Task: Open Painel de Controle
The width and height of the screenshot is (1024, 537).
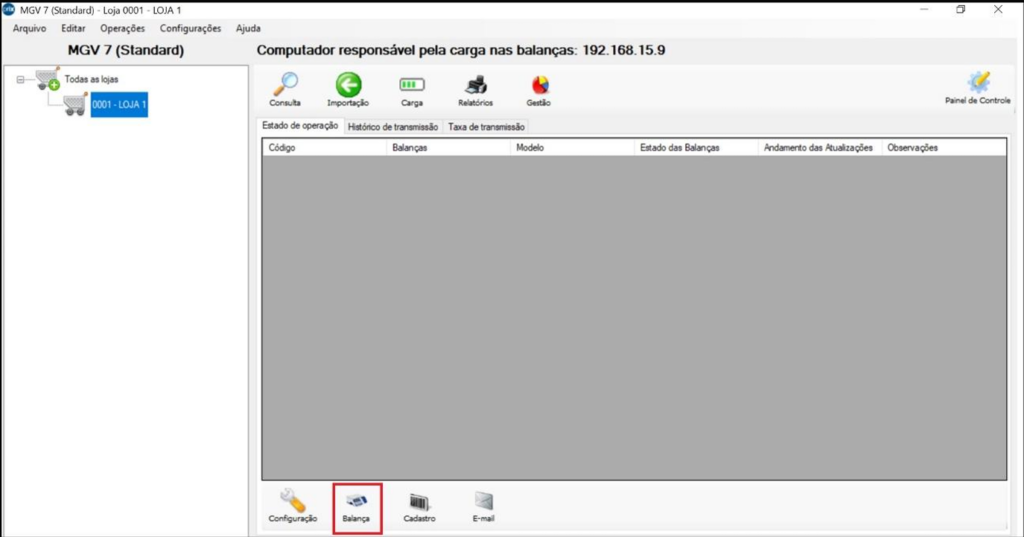Action: [978, 88]
